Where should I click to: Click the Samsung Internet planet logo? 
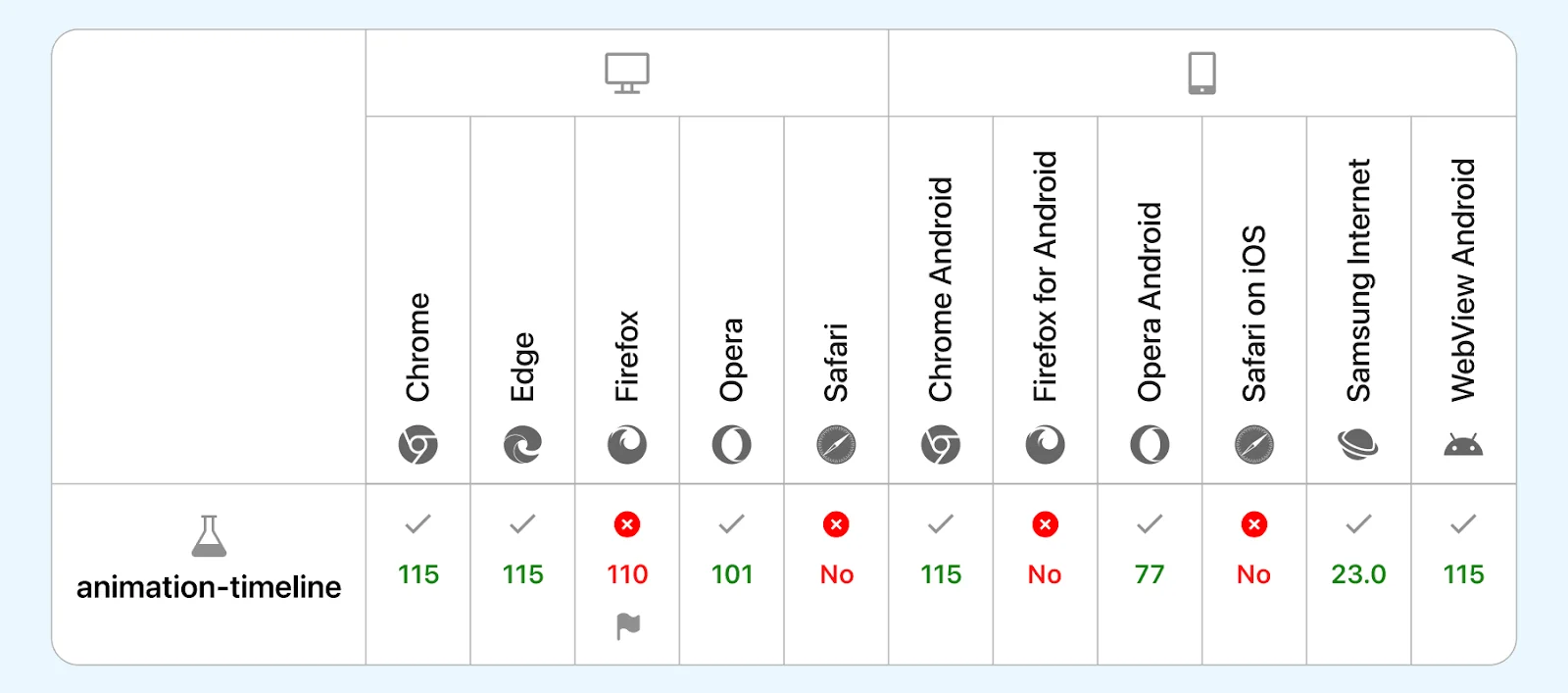1358,445
